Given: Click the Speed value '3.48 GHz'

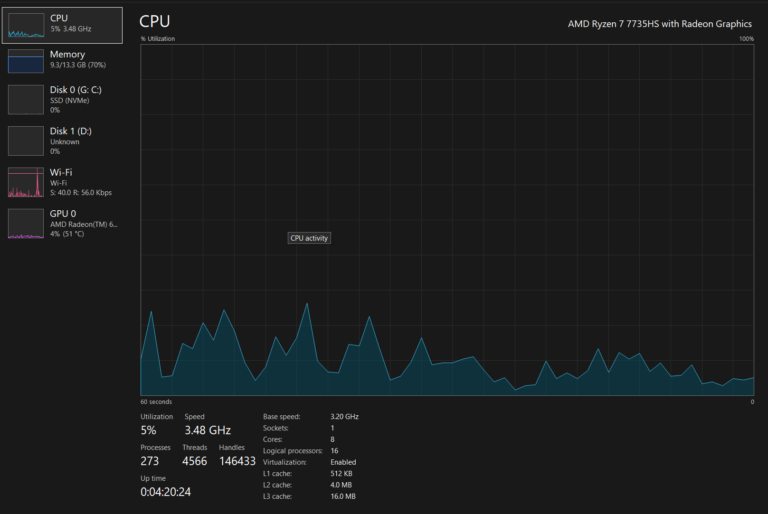Looking at the screenshot, I should tap(208, 430).
